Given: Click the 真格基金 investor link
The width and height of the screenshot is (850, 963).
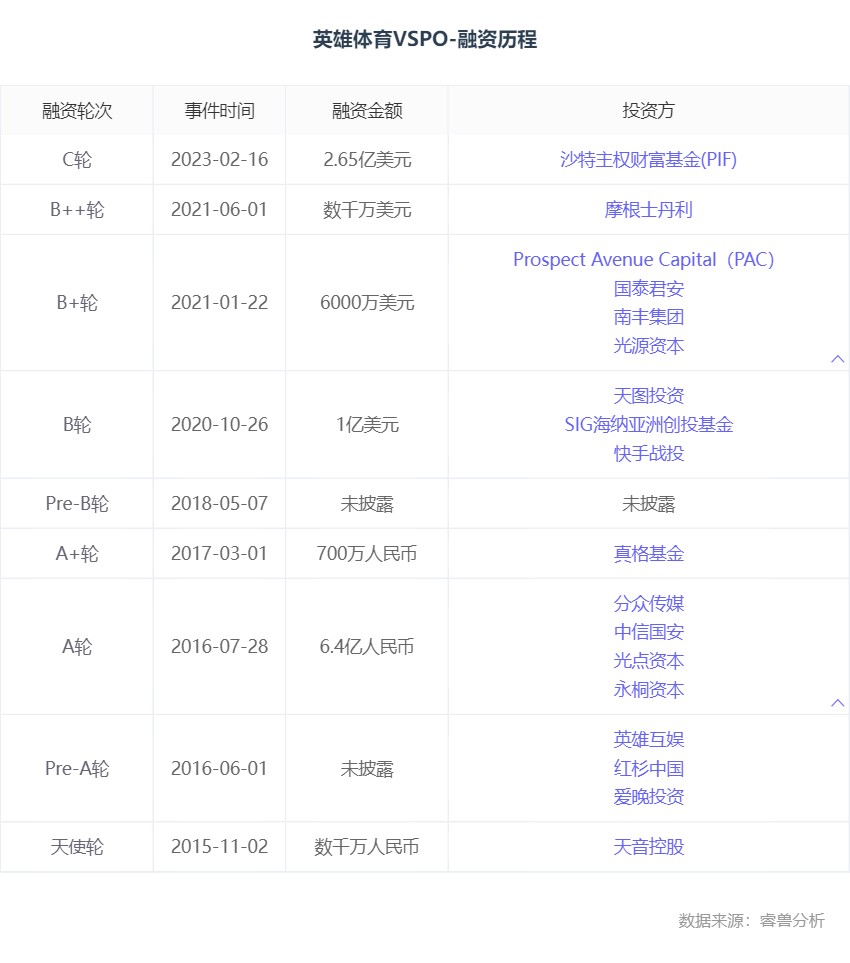Looking at the screenshot, I should click(649, 554).
